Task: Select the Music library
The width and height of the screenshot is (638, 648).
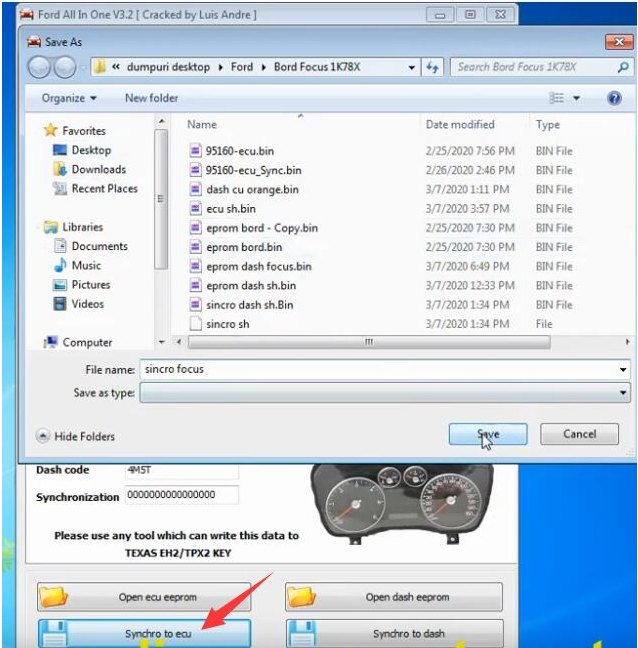Action: 86,265
